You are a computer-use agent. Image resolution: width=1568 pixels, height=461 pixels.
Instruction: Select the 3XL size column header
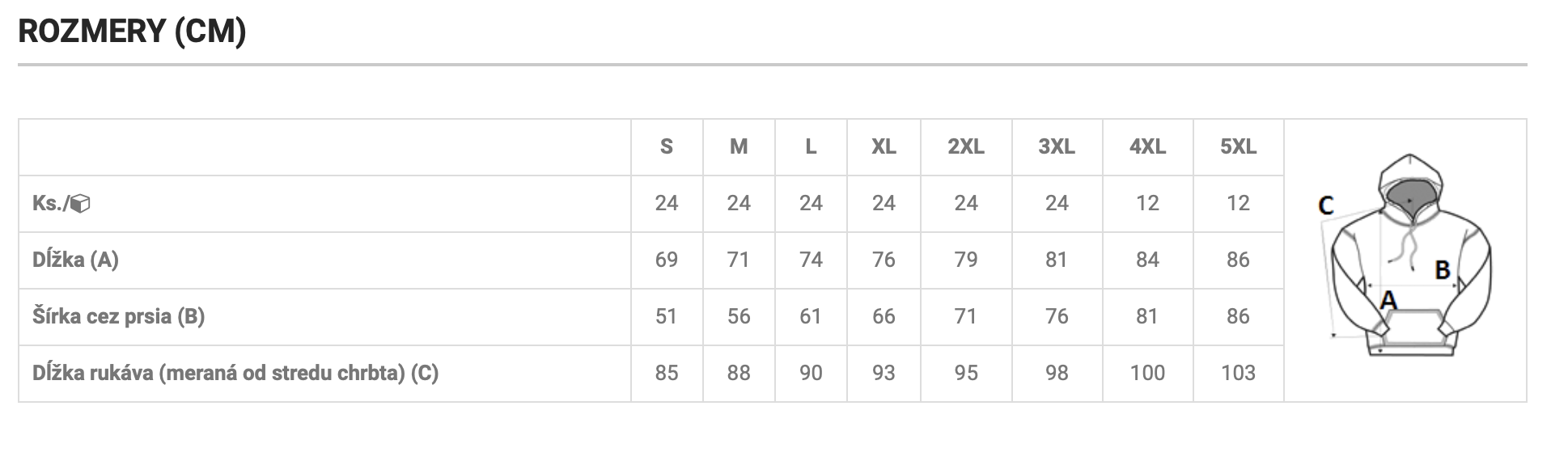1057,147
